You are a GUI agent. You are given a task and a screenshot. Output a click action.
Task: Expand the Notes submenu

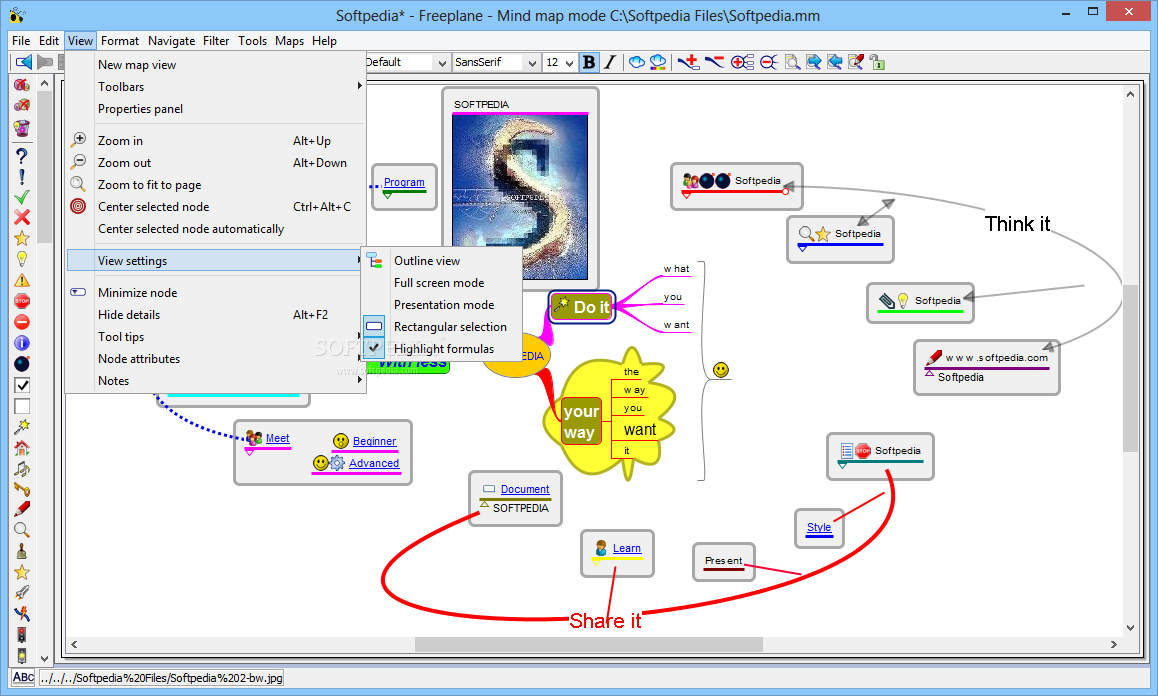pos(216,381)
